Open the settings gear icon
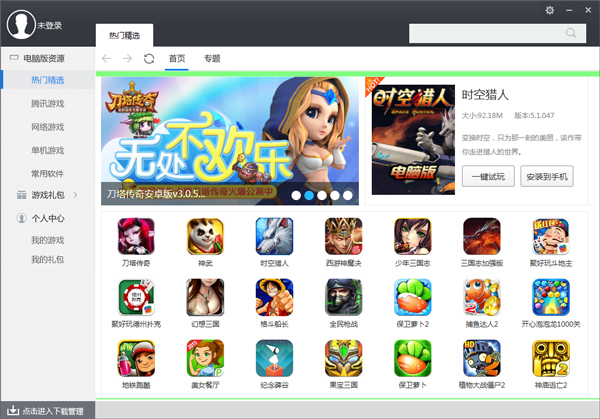600x419 pixels. (x=549, y=10)
